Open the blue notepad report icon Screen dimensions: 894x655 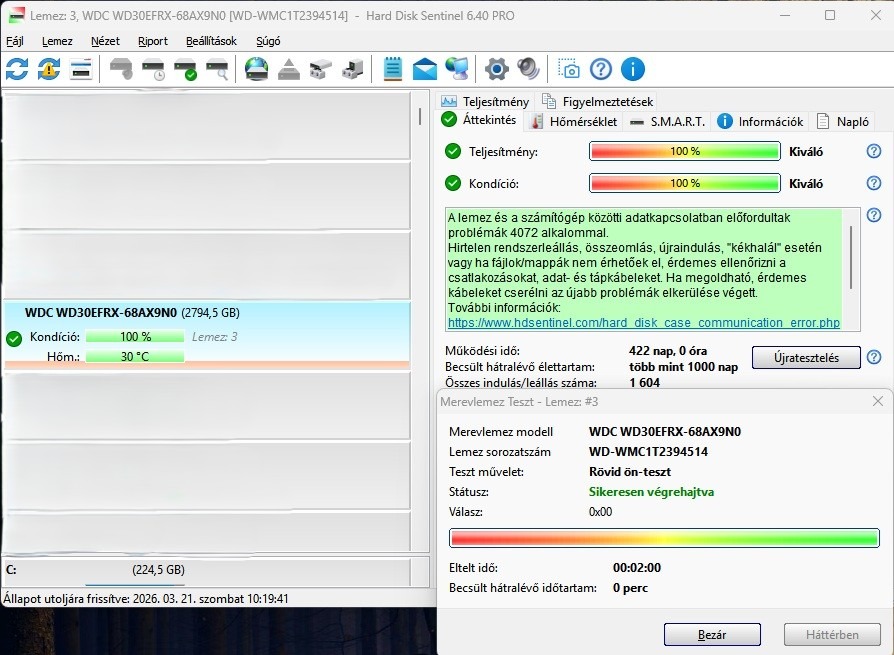(392, 69)
